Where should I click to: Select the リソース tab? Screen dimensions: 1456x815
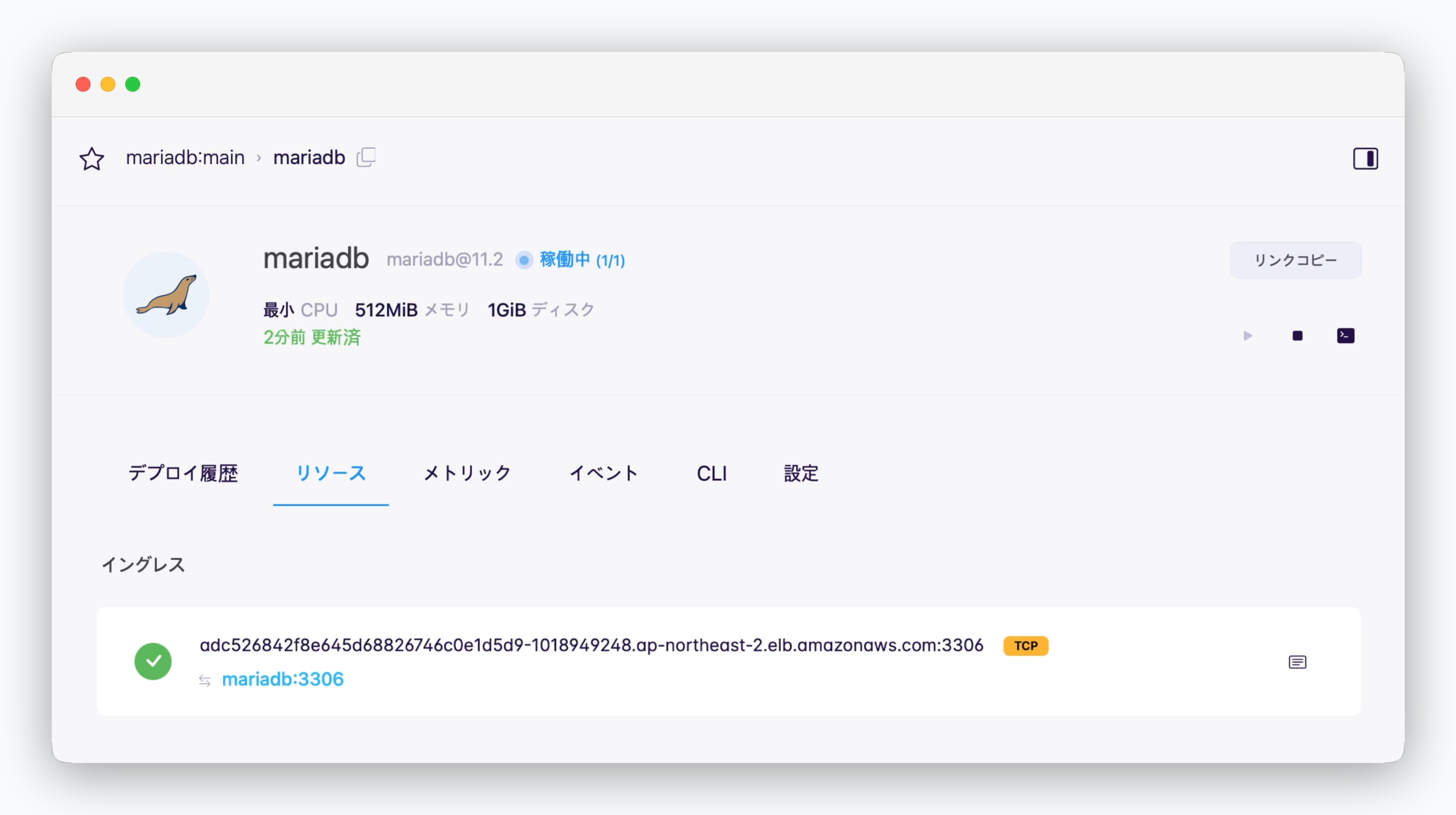tap(331, 474)
